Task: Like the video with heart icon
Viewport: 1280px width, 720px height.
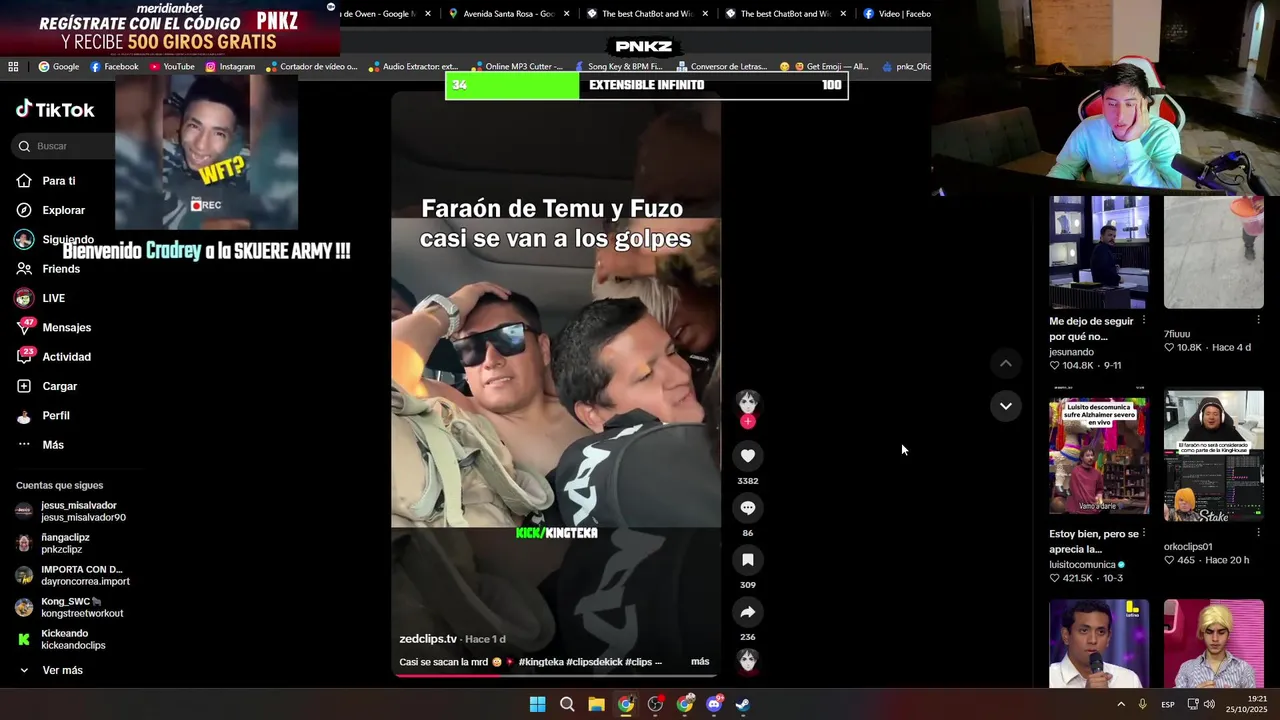Action: click(747, 456)
